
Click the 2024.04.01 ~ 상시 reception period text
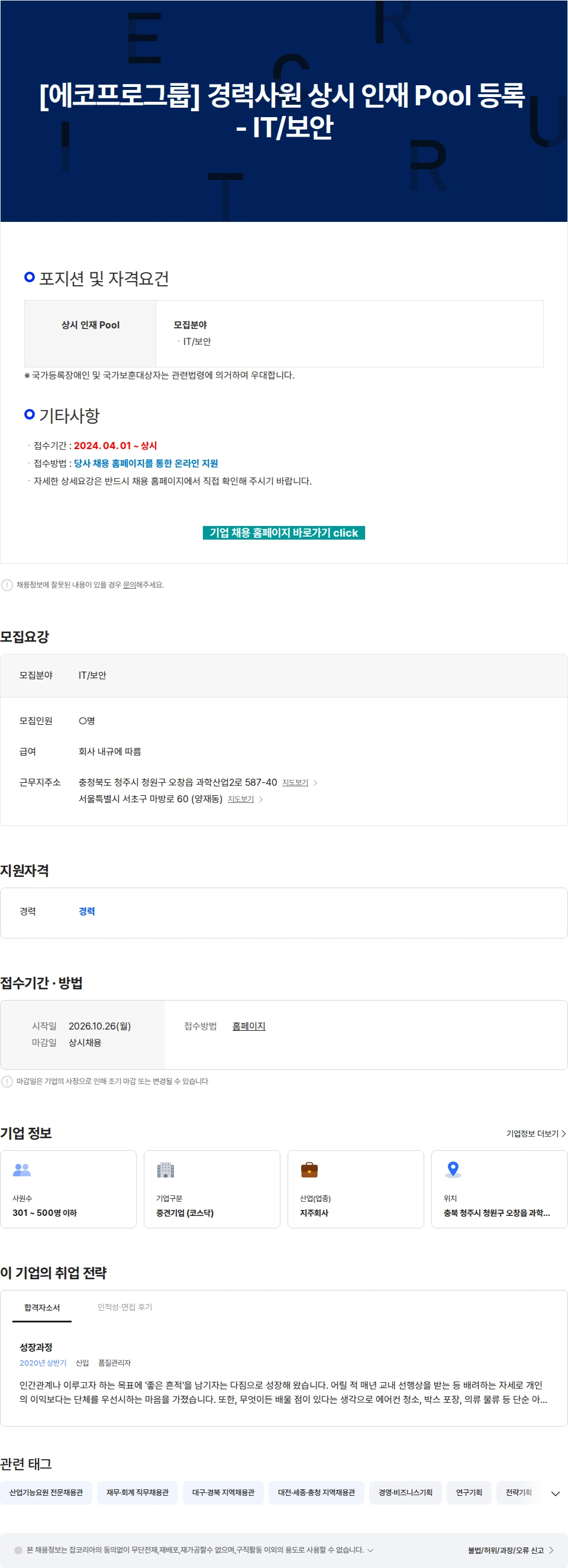115,446
